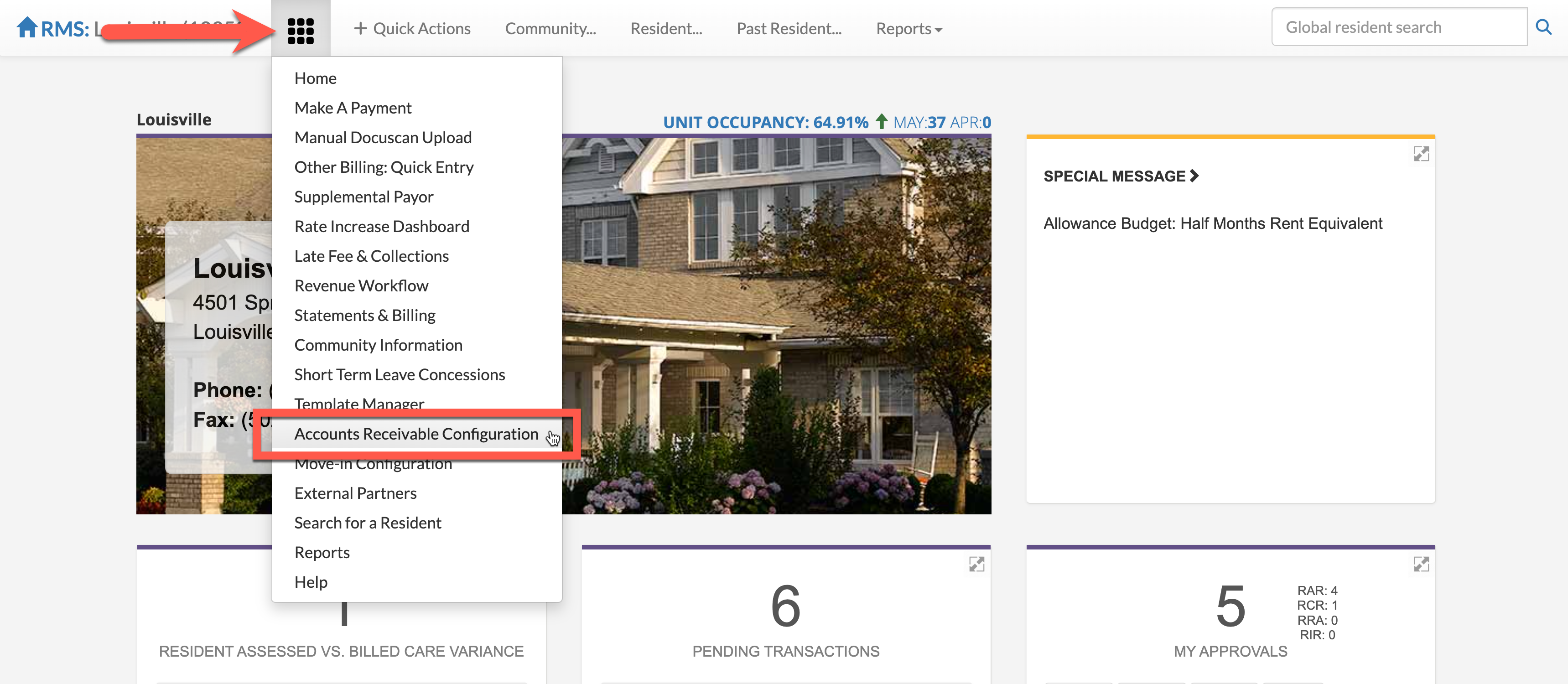Open Statements & Billing menu entry
1568x684 pixels.
[364, 315]
